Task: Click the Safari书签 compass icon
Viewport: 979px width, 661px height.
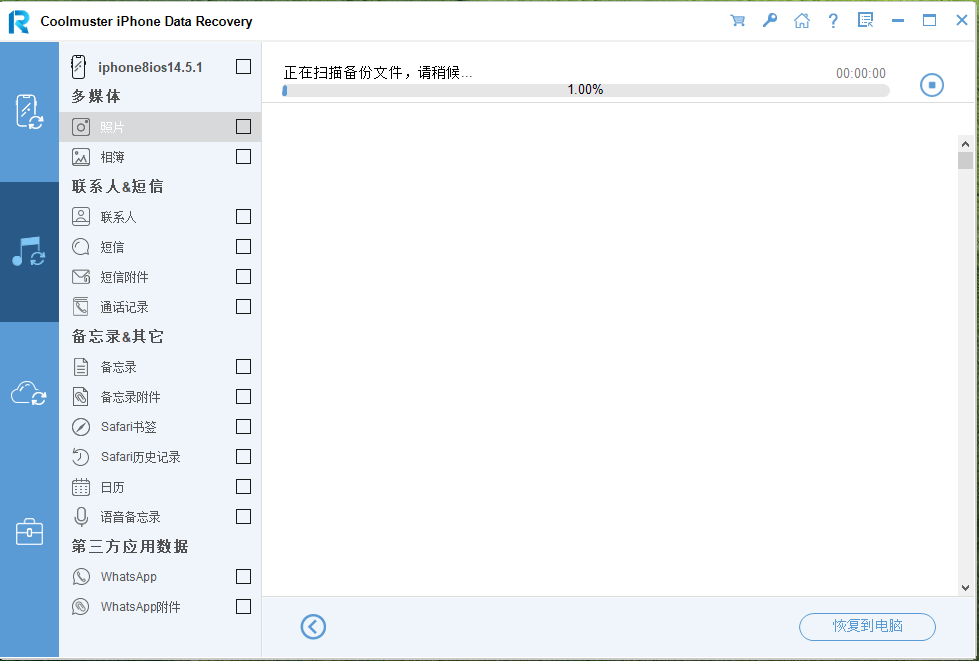Action: [x=81, y=427]
